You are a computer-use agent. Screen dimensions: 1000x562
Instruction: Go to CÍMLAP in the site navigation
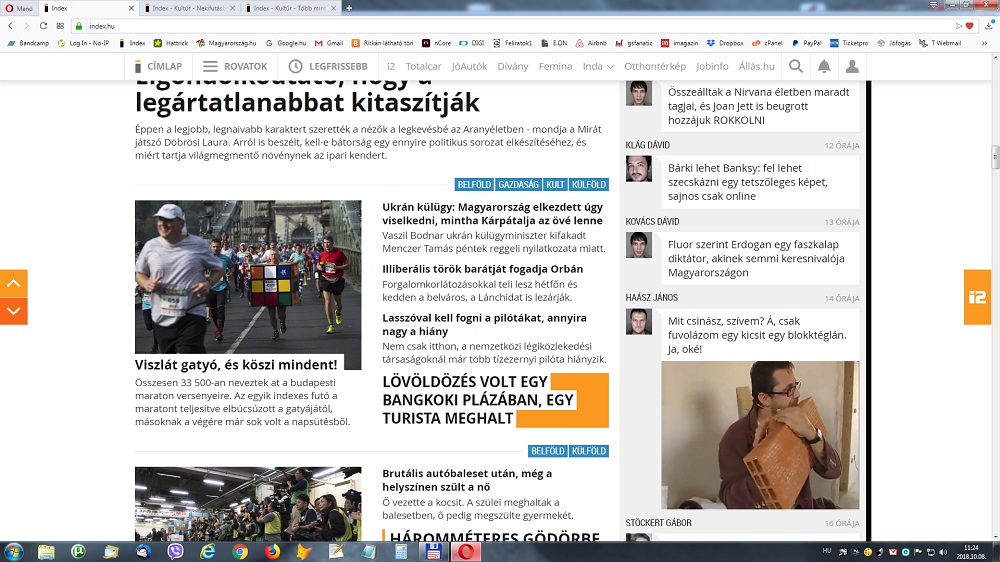pyautogui.click(x=158, y=66)
